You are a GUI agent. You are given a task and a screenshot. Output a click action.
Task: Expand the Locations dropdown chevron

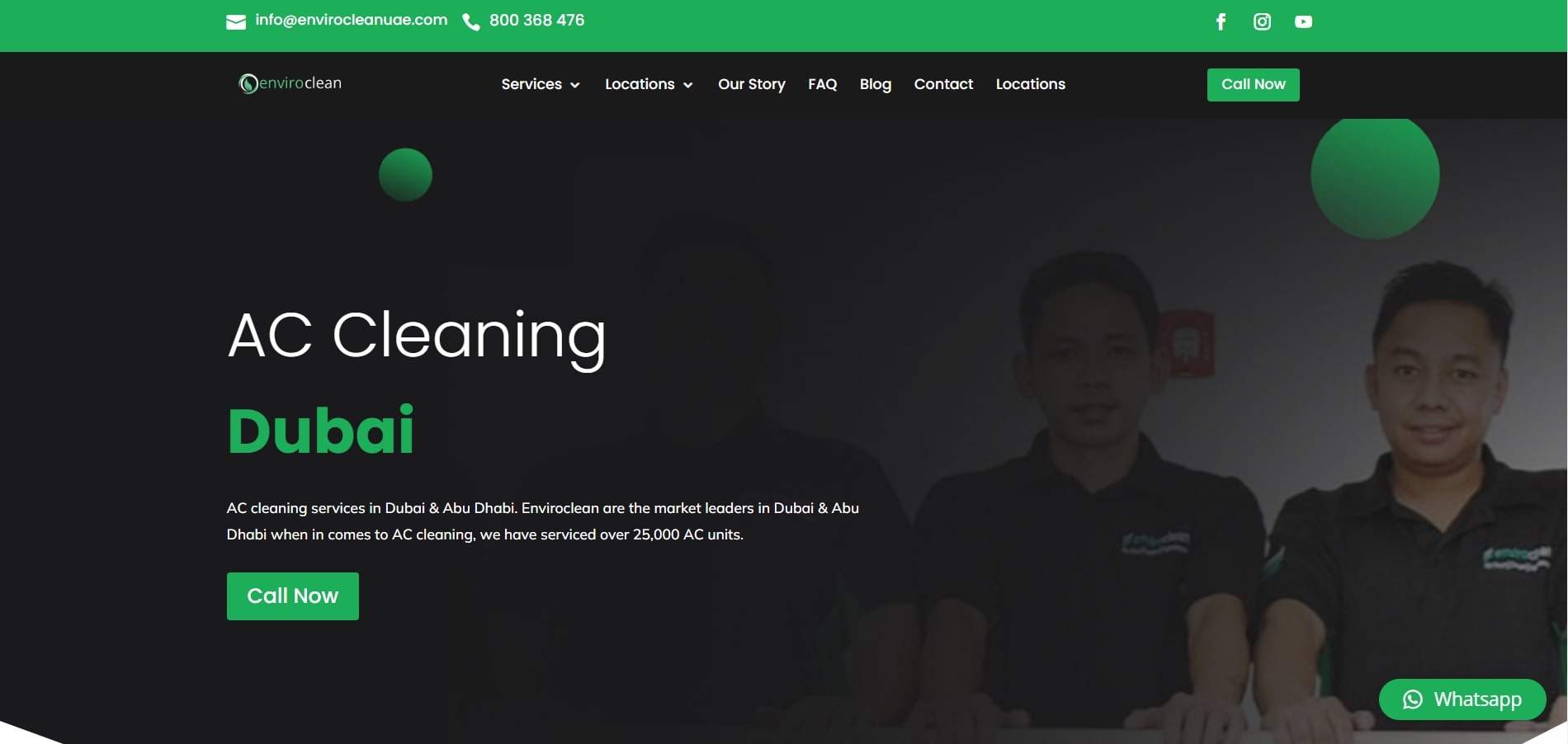[688, 85]
